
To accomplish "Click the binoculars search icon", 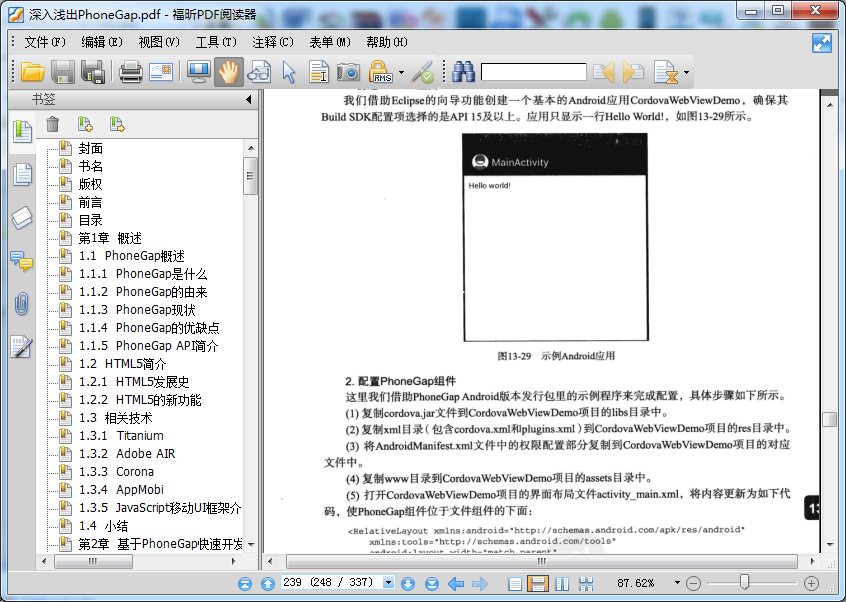I will pyautogui.click(x=463, y=72).
